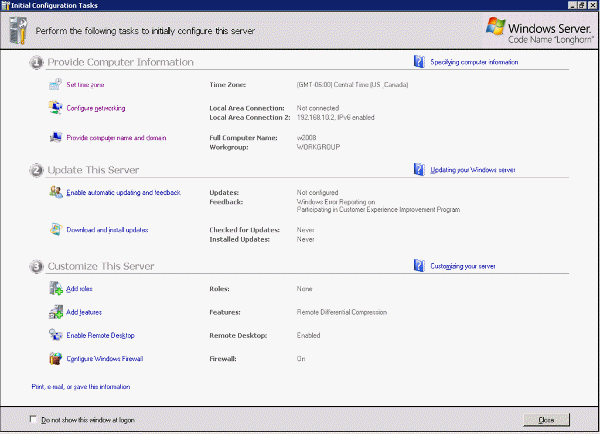Screen dimensions: 600x435
Task: Minimize the Initial Configuration Tasks window
Action: (x=572, y=5)
